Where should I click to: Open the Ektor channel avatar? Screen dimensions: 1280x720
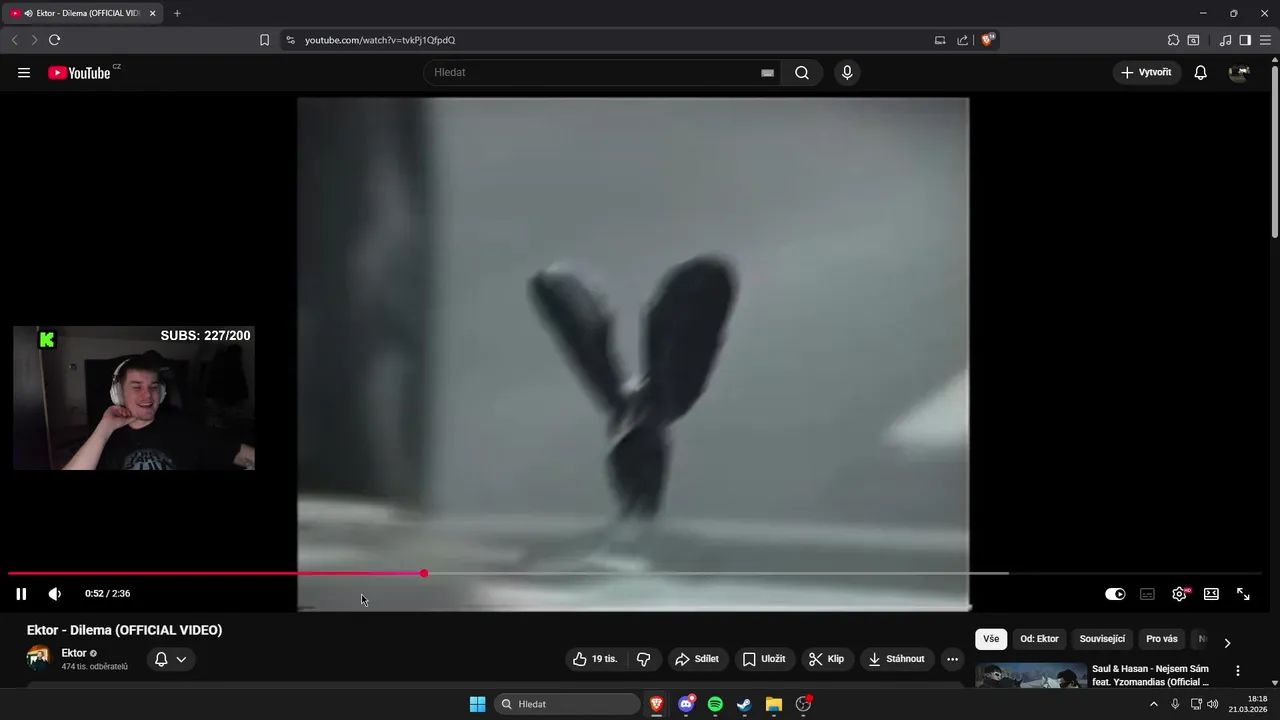tap(38, 658)
